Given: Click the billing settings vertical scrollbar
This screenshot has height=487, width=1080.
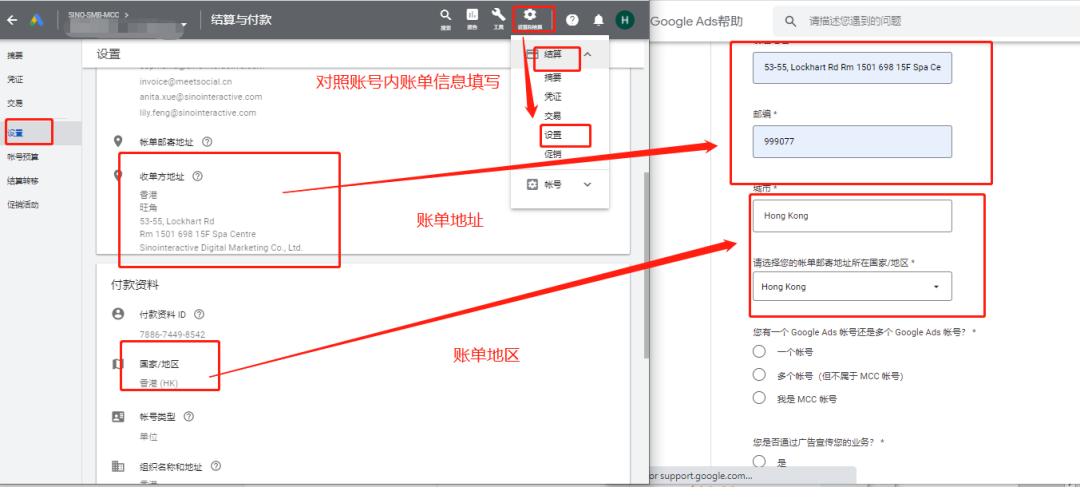Looking at the screenshot, I should [645, 265].
